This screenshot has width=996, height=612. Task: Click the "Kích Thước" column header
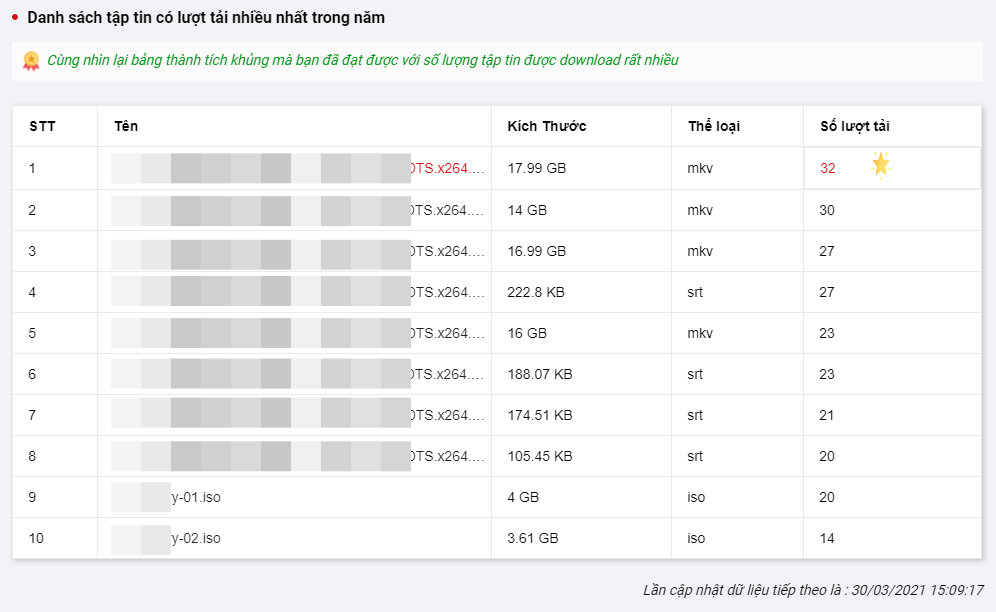(546, 126)
